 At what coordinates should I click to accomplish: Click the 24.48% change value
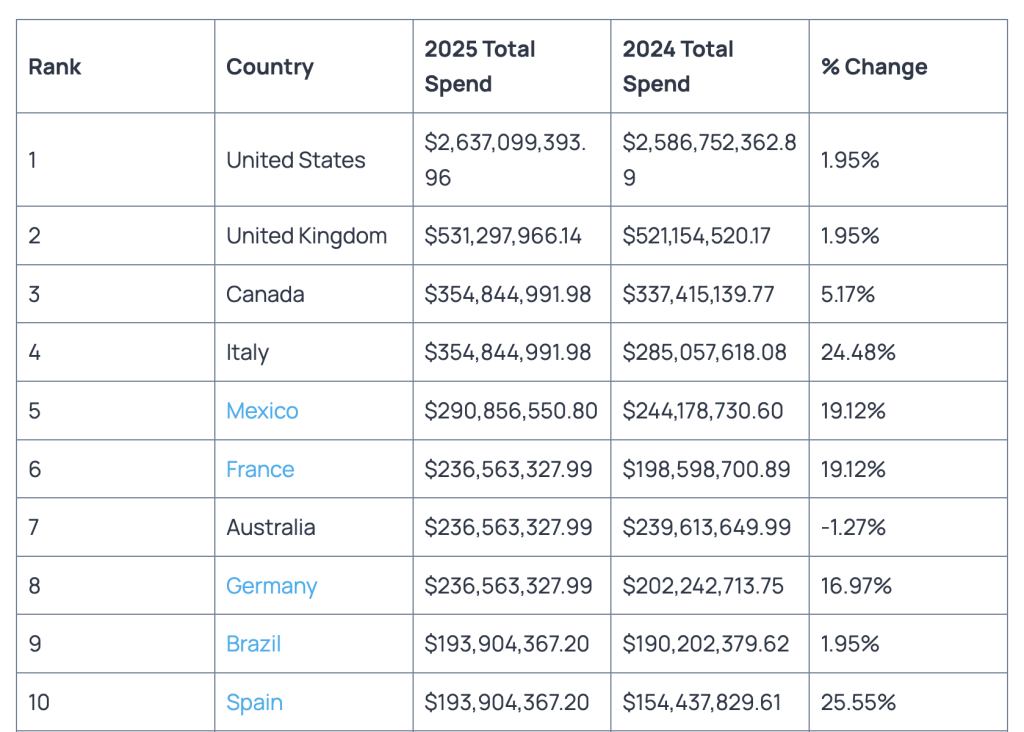pos(858,353)
